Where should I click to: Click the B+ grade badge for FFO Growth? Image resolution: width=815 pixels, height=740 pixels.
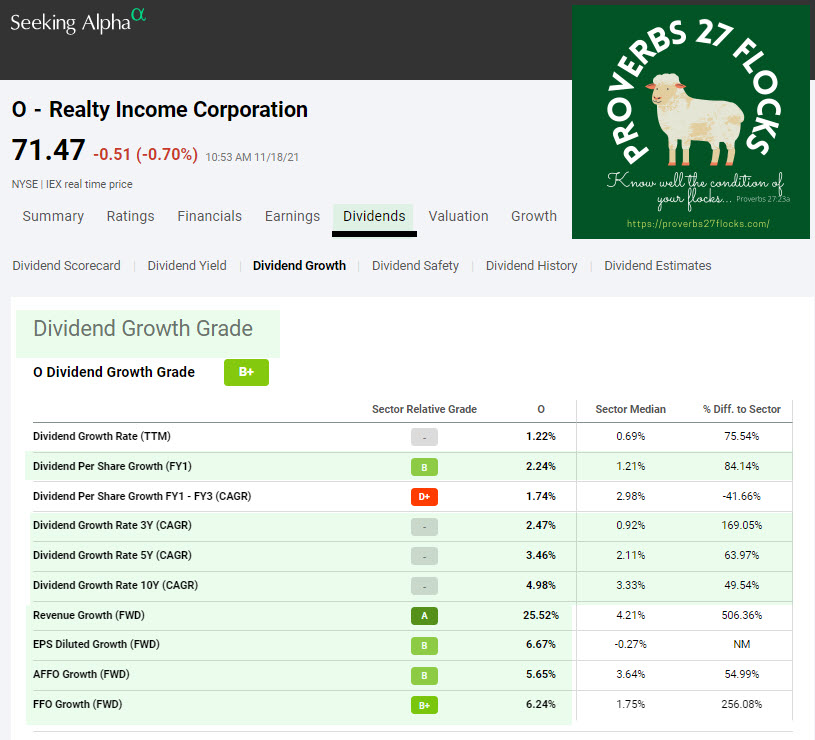[424, 705]
